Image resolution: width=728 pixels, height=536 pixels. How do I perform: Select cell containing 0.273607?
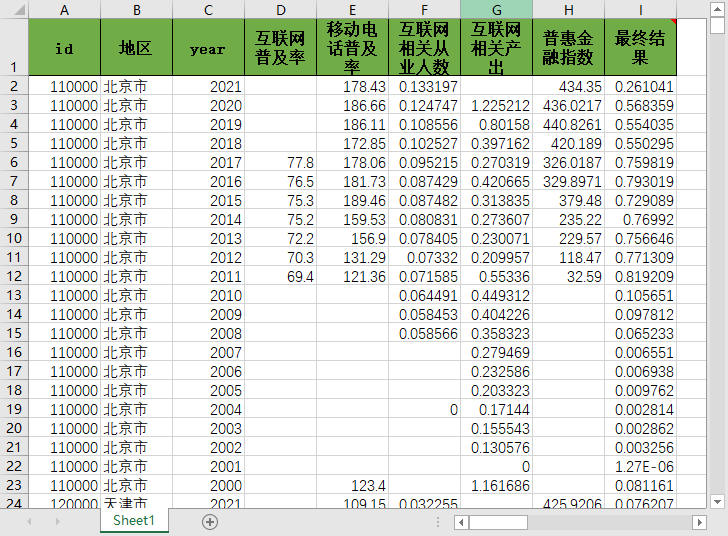496,220
